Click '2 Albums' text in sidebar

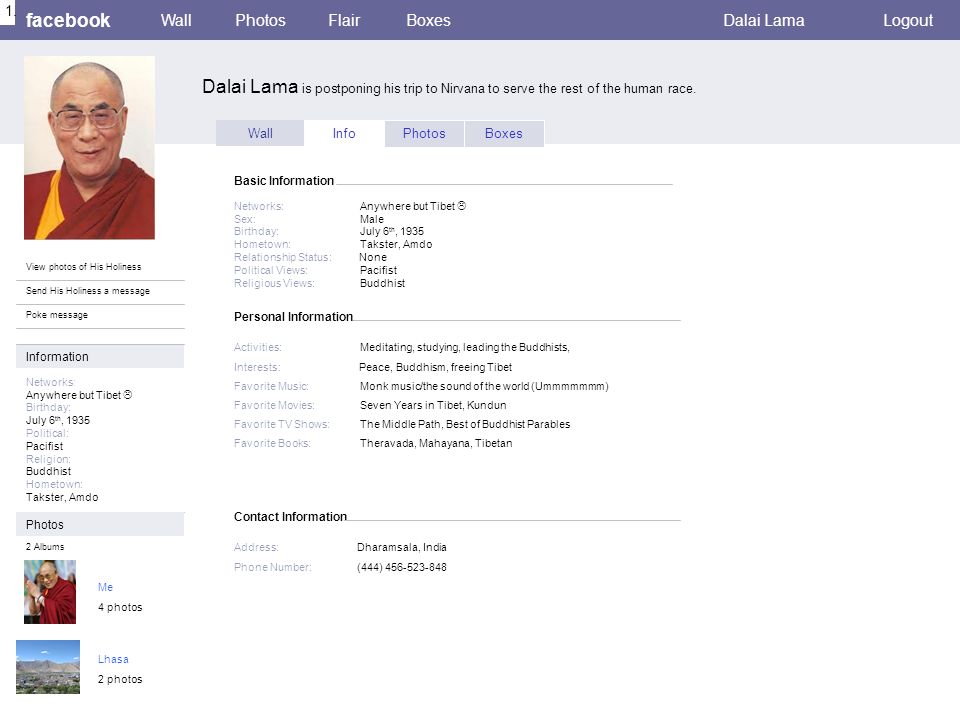(45, 547)
